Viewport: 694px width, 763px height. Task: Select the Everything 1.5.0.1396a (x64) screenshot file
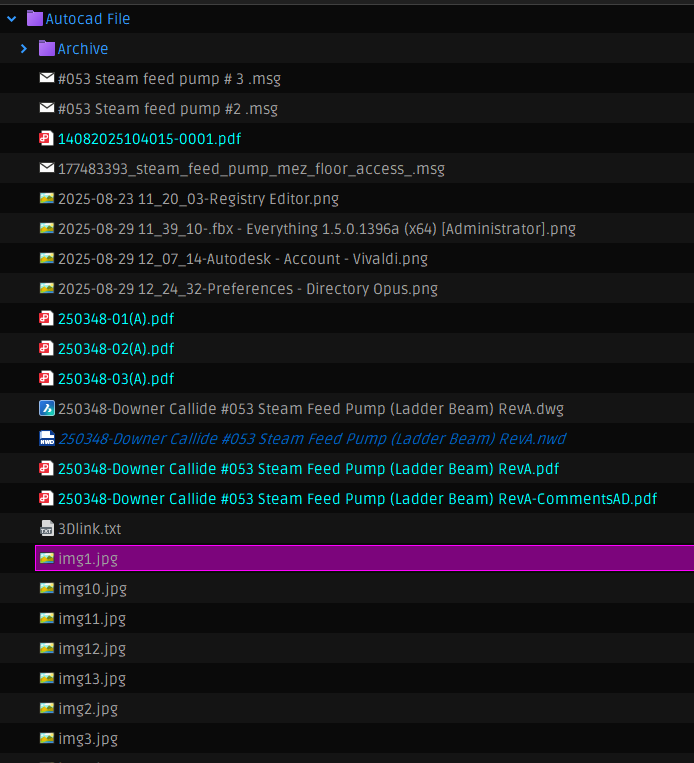coord(317,229)
